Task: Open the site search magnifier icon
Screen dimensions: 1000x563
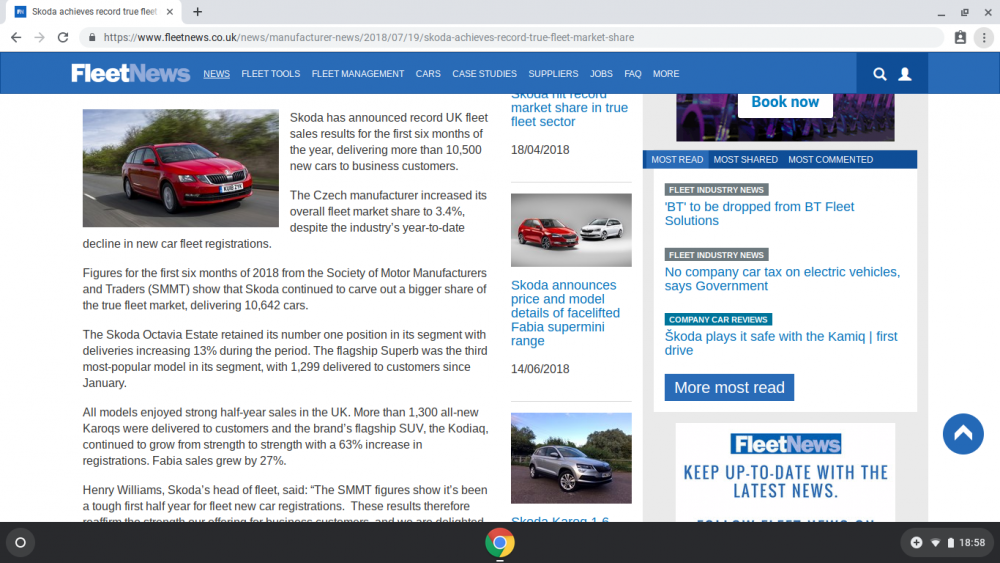Action: point(879,74)
